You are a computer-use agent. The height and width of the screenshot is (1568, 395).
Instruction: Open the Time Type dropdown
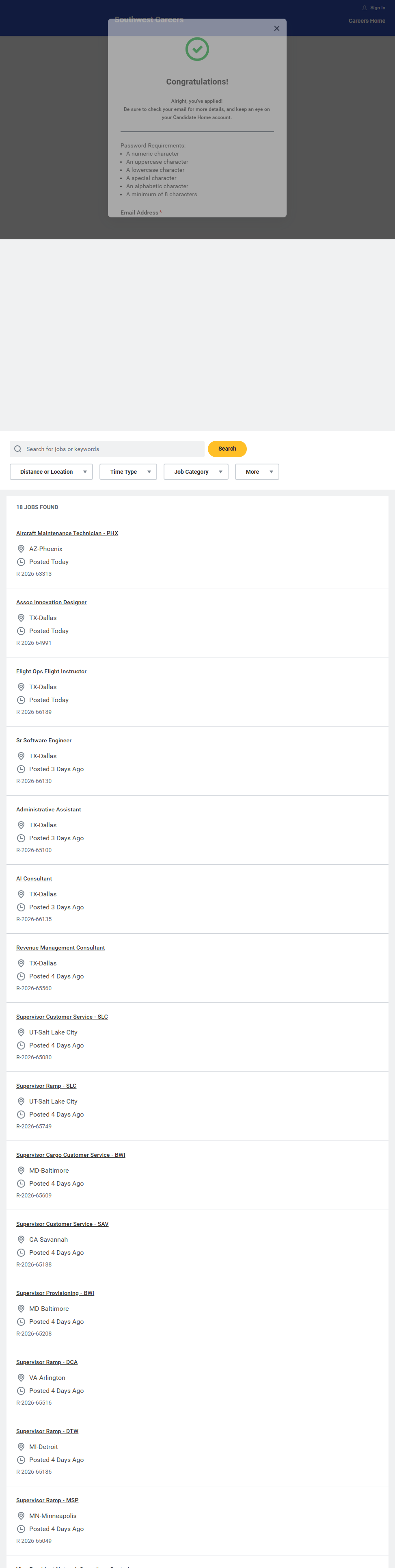pyautogui.click(x=128, y=472)
